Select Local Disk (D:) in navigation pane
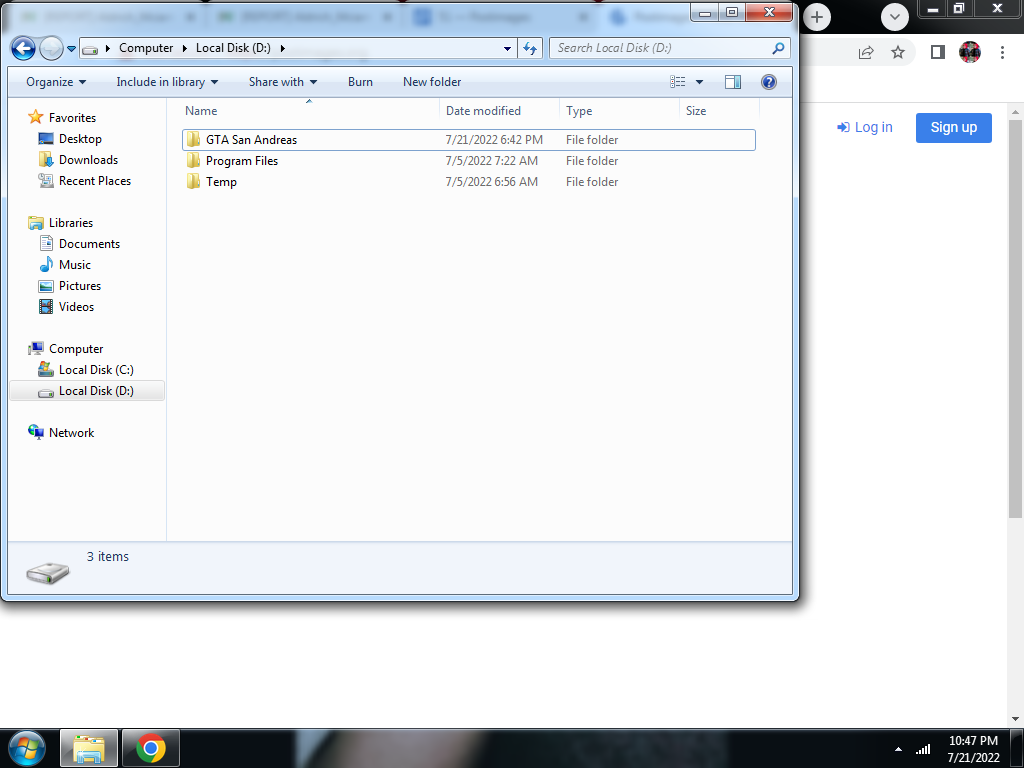This screenshot has height=768, width=1024. [x=88, y=391]
